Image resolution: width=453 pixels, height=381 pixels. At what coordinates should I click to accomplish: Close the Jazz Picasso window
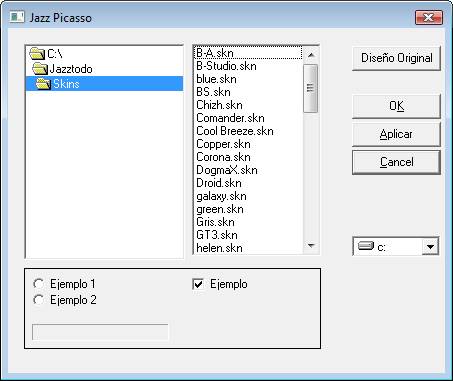pyautogui.click(x=429, y=17)
